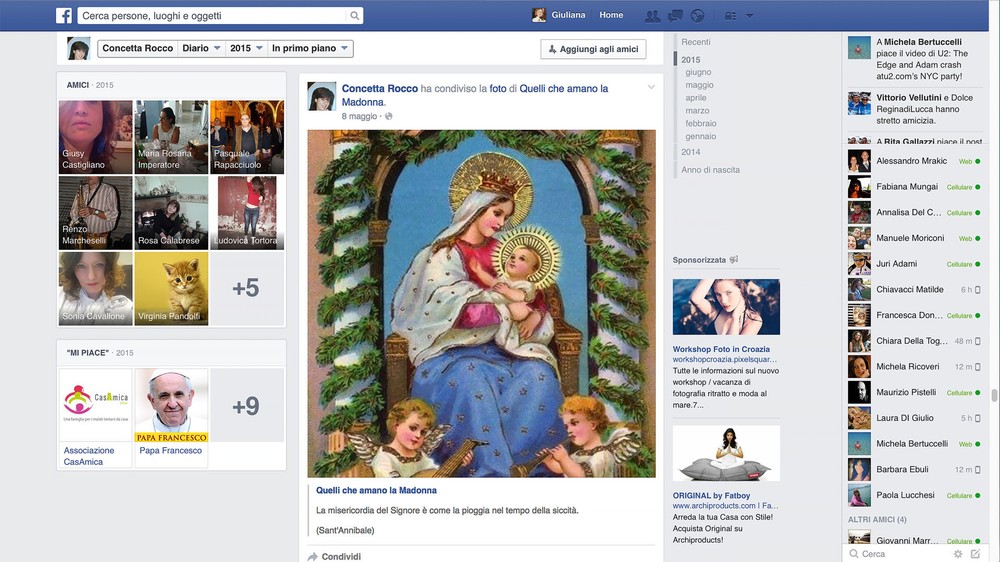Click the mobile icon next to Barbara Ebuli
The height and width of the screenshot is (562, 1000).
978,470
